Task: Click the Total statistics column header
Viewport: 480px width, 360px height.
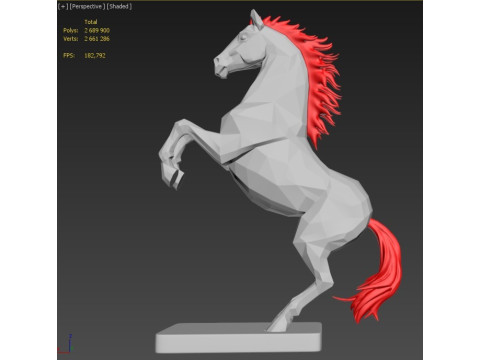Action: [91, 22]
